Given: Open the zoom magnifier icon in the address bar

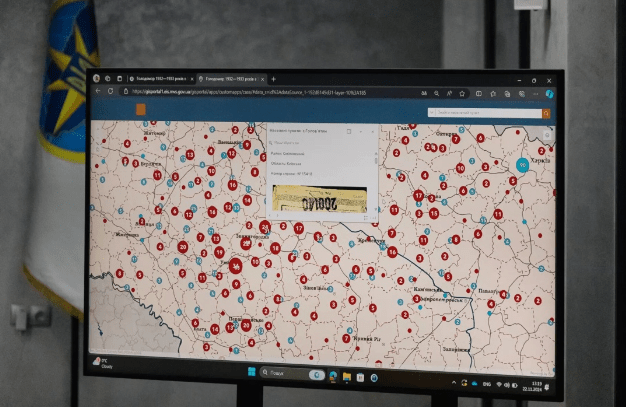Looking at the screenshot, I should click(x=436, y=93).
